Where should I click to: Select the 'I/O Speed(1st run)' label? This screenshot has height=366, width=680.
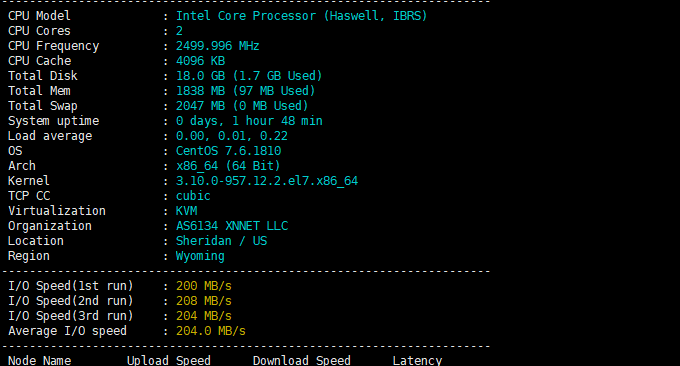coord(71,286)
